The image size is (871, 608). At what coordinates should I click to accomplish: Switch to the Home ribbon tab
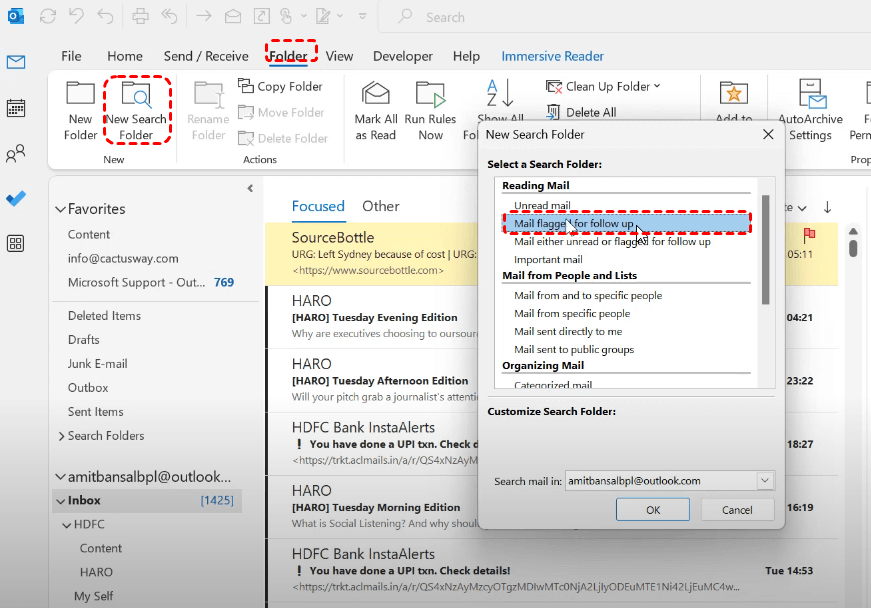[x=125, y=56]
